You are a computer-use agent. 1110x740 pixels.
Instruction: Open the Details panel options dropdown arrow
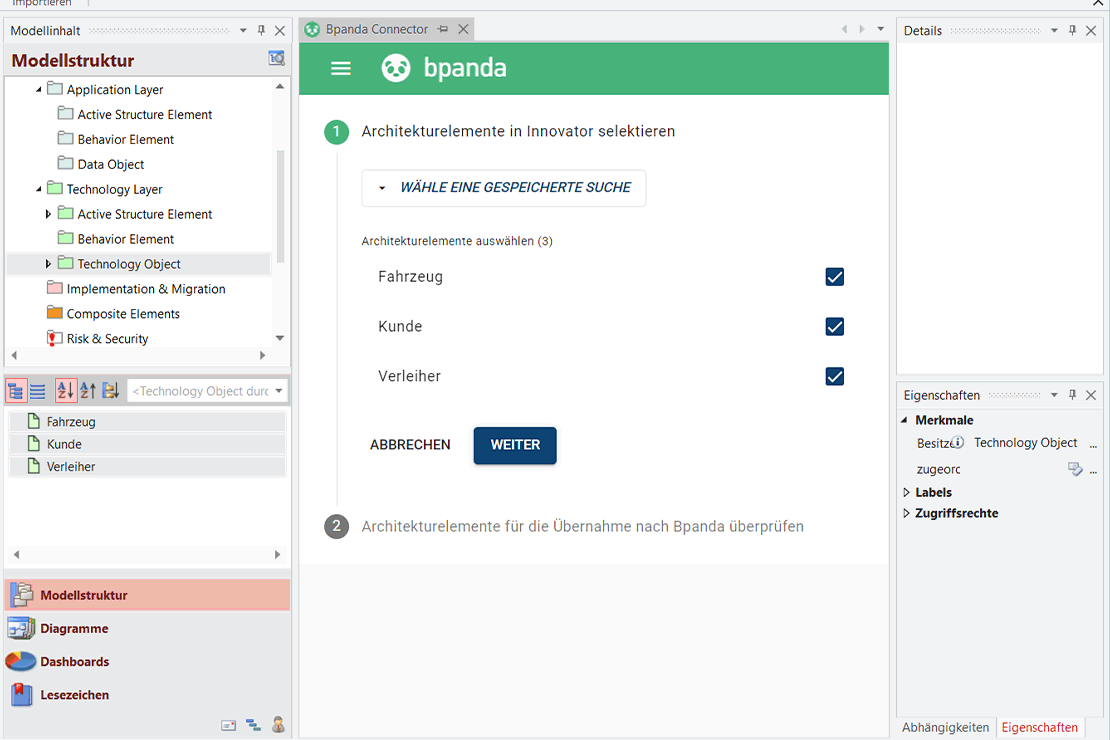click(1054, 30)
